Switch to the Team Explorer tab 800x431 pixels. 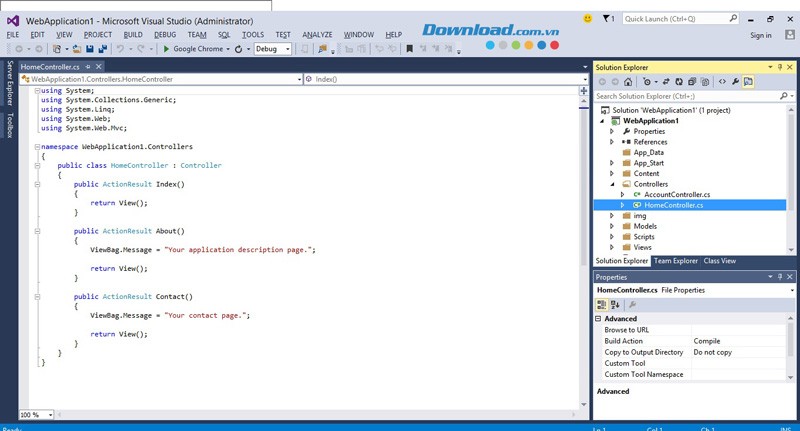point(676,261)
